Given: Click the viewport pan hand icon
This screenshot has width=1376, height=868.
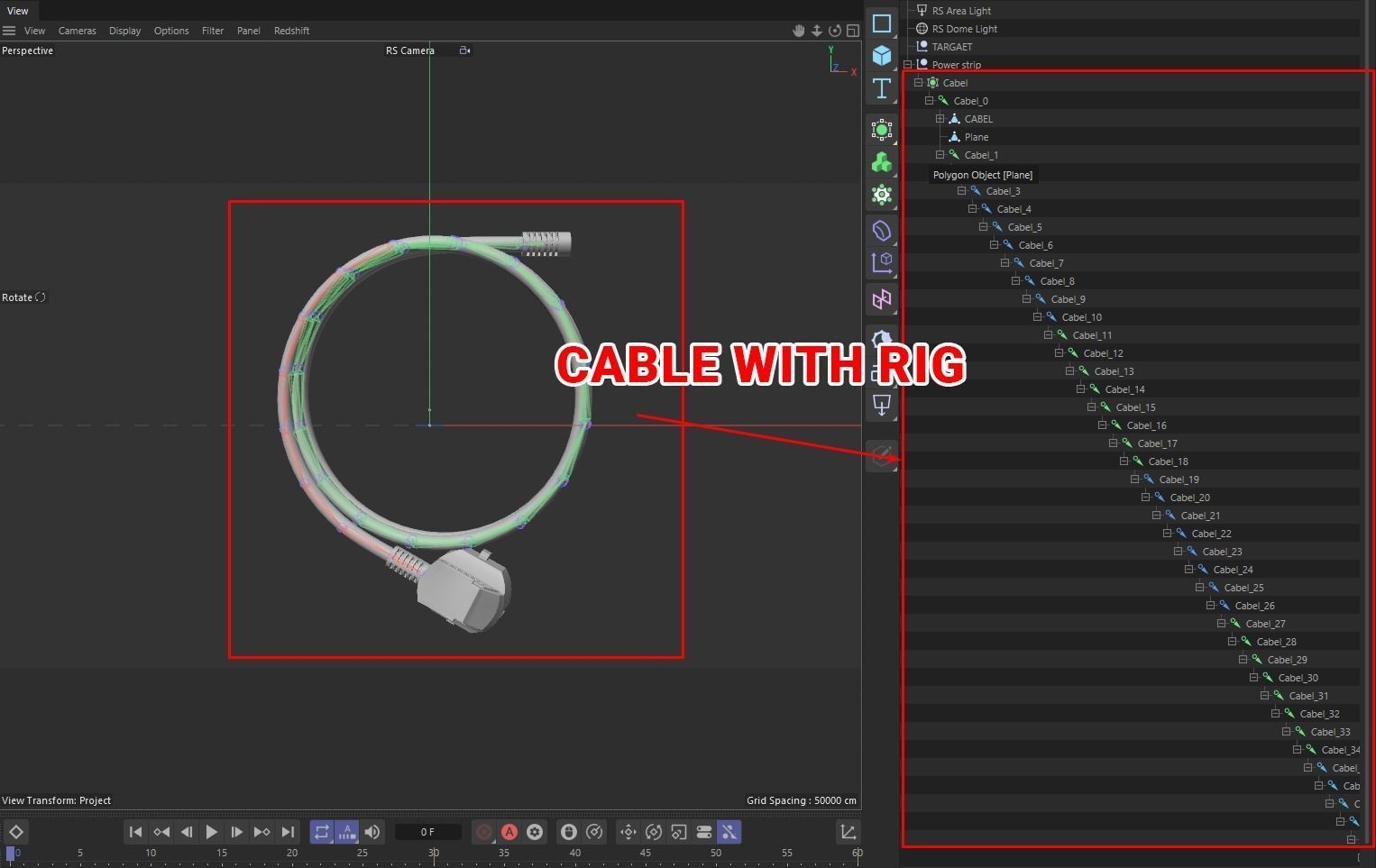Looking at the screenshot, I should tap(798, 31).
